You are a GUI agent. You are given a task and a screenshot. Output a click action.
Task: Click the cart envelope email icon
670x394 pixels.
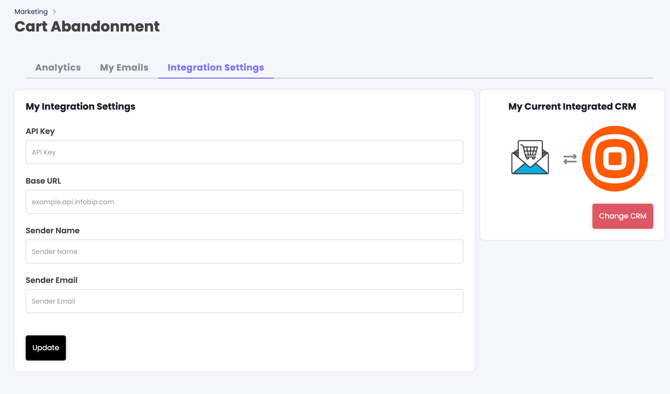530,157
